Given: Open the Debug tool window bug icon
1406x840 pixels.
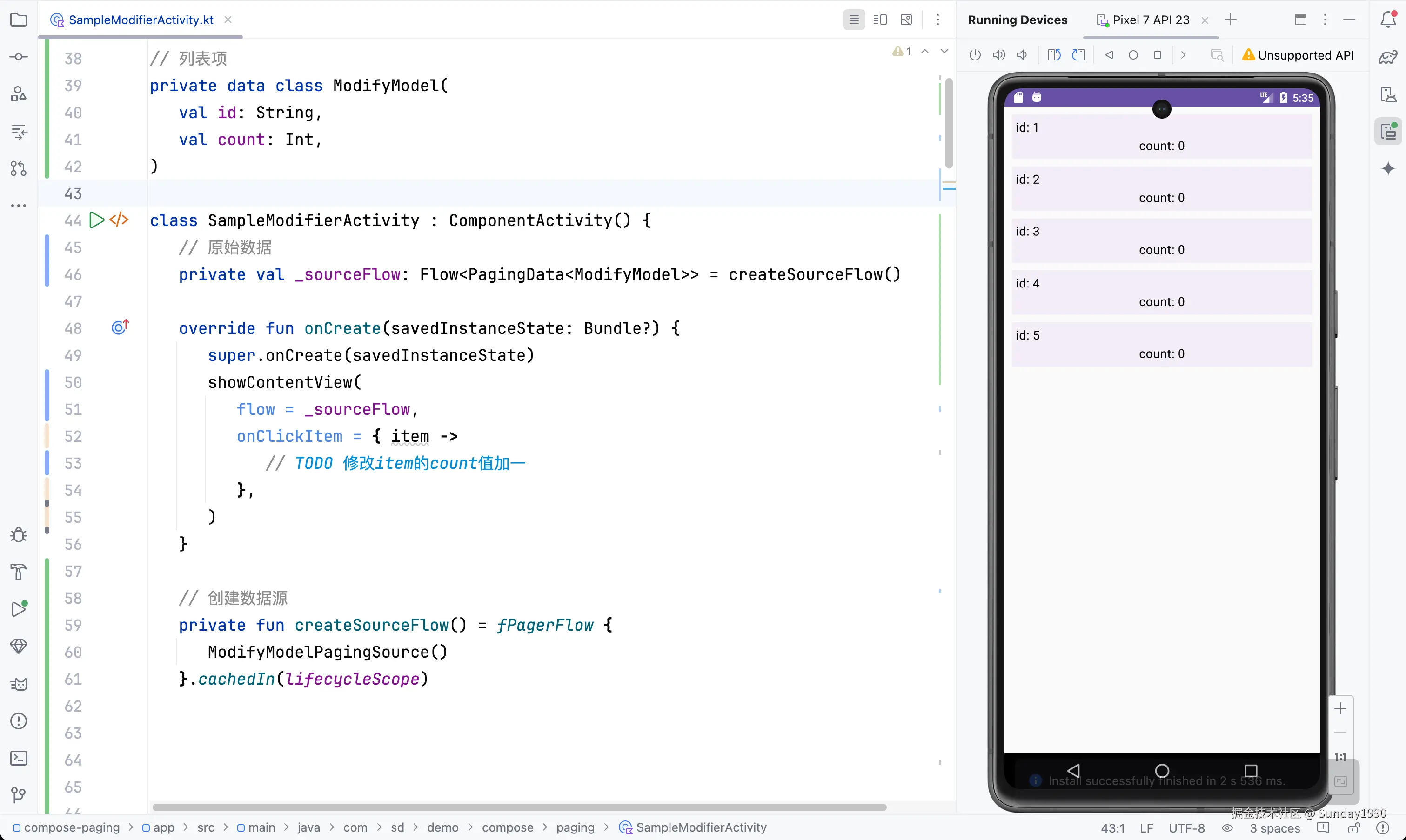Looking at the screenshot, I should point(19,535).
